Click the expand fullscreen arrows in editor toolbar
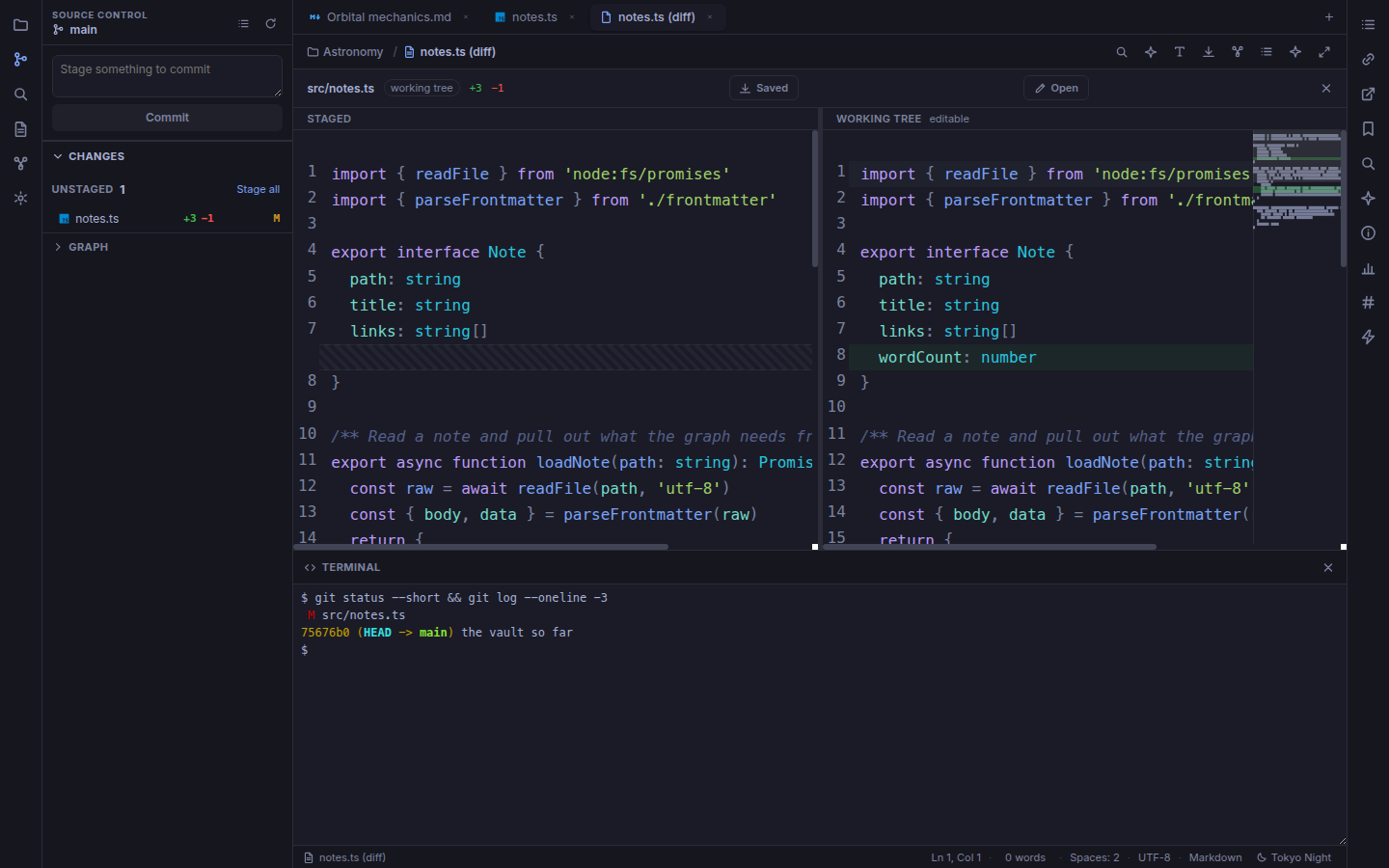The width and height of the screenshot is (1389, 868). tap(1324, 52)
